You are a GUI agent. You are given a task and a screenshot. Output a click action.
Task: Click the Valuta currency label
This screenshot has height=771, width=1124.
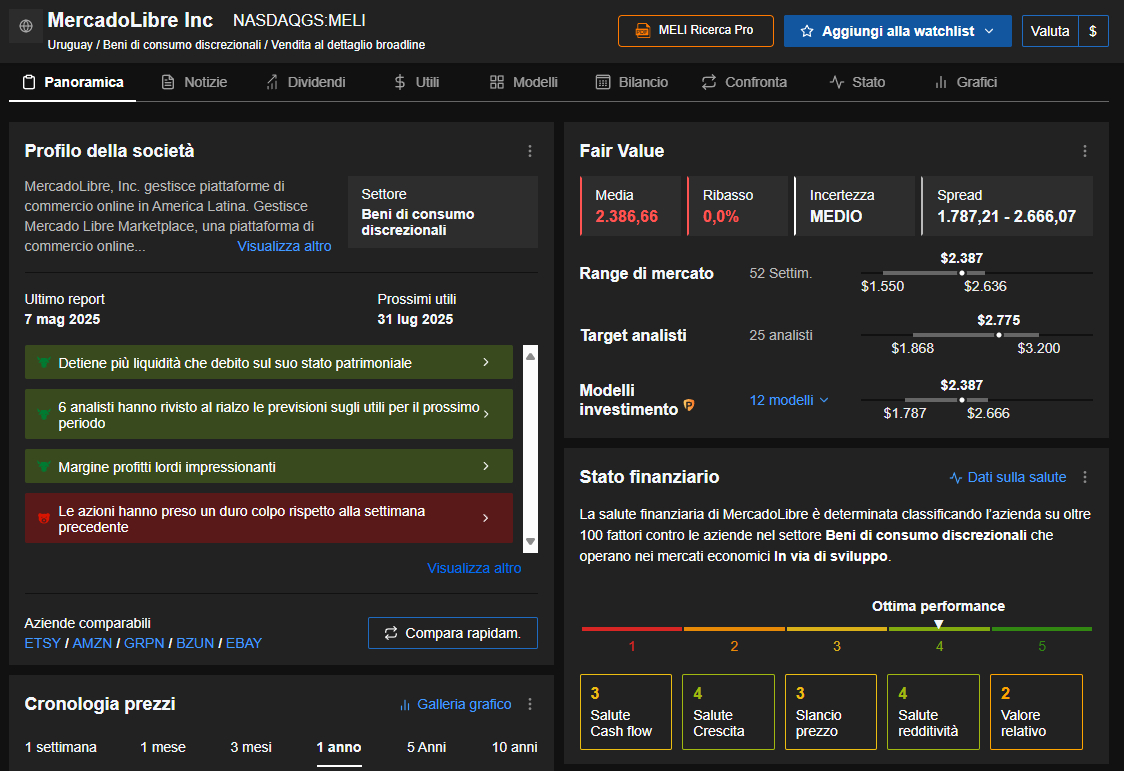click(x=1049, y=31)
